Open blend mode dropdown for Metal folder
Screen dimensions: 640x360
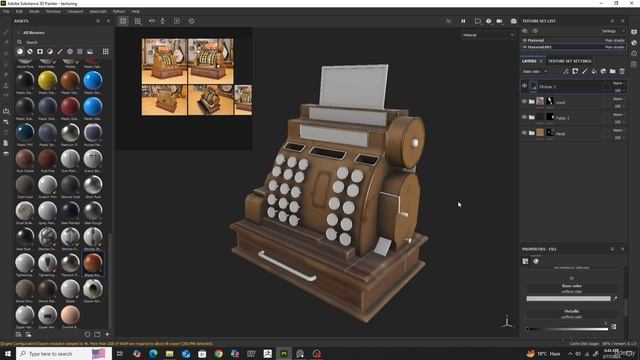pos(618,130)
